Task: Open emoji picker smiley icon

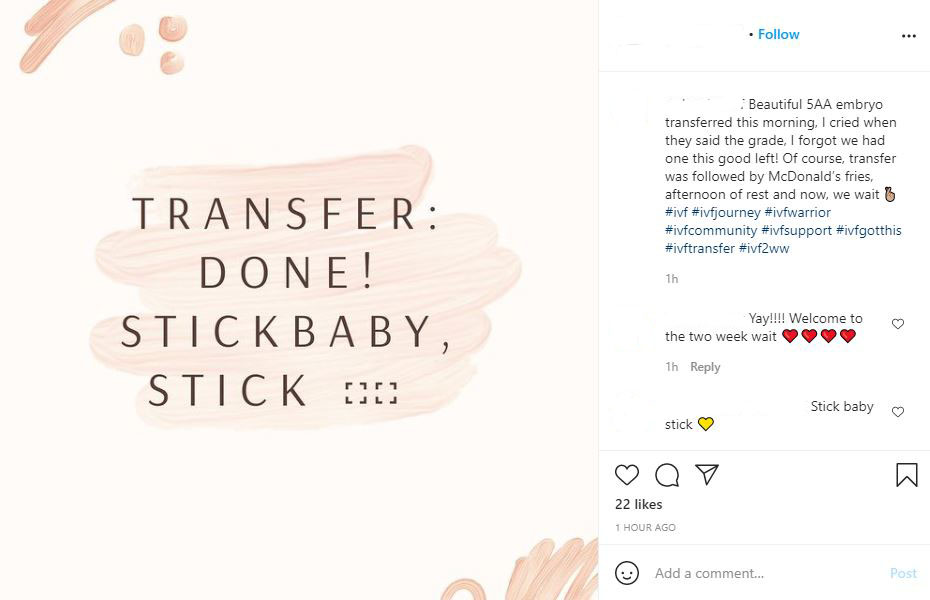Action: tap(627, 573)
